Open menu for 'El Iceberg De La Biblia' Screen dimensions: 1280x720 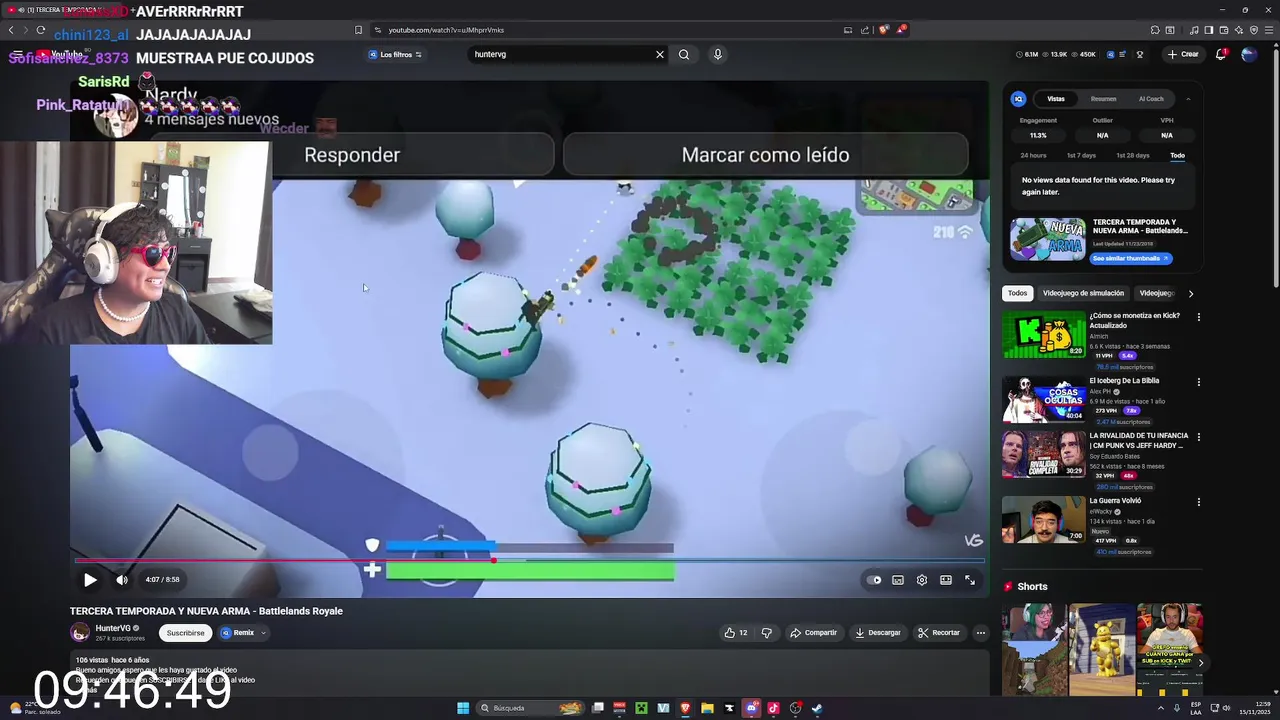point(1198,382)
